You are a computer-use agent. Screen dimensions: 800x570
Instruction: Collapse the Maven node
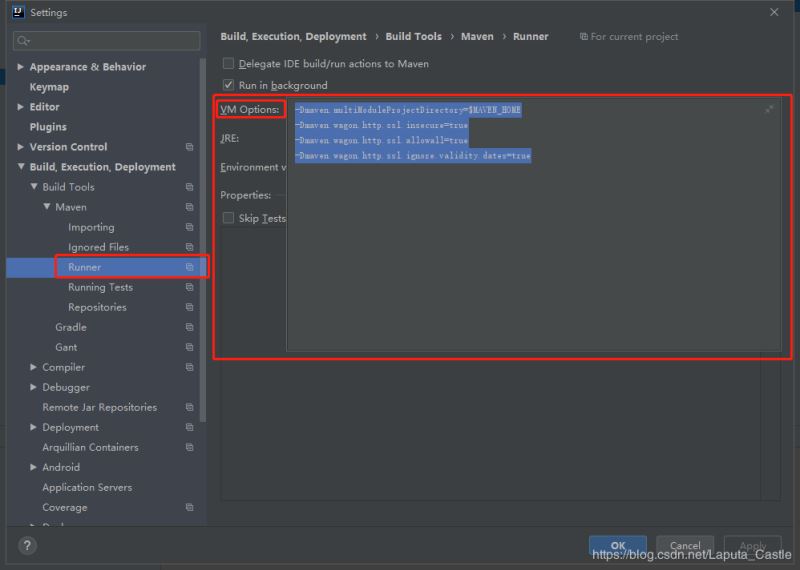[x=46, y=207]
